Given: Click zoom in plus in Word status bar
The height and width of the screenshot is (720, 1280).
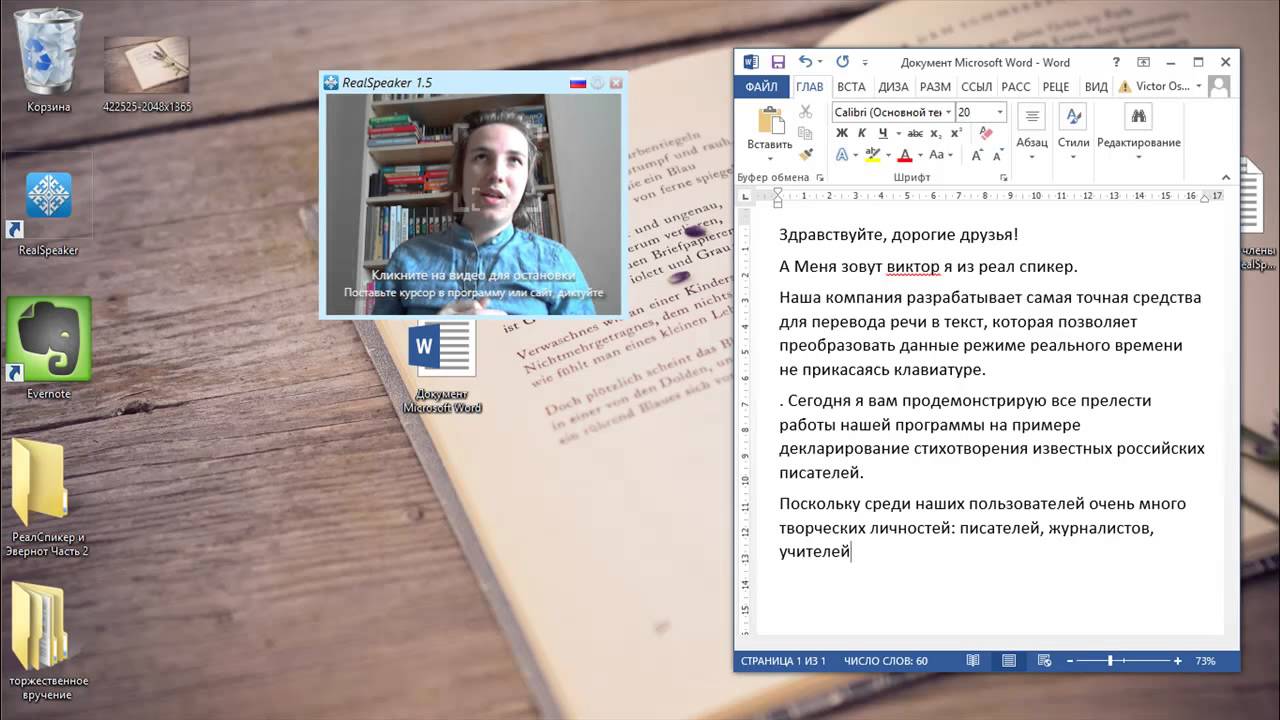Looking at the screenshot, I should [1178, 661].
